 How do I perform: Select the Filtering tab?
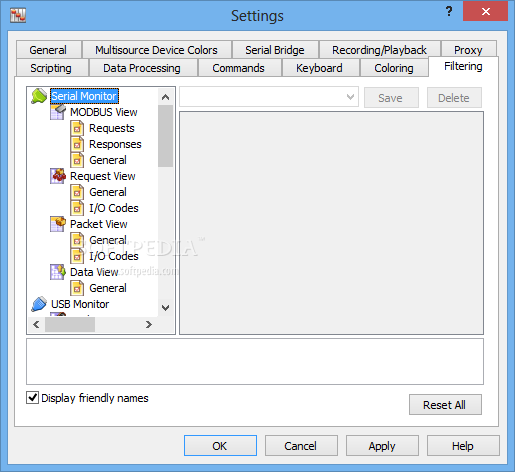(463, 66)
